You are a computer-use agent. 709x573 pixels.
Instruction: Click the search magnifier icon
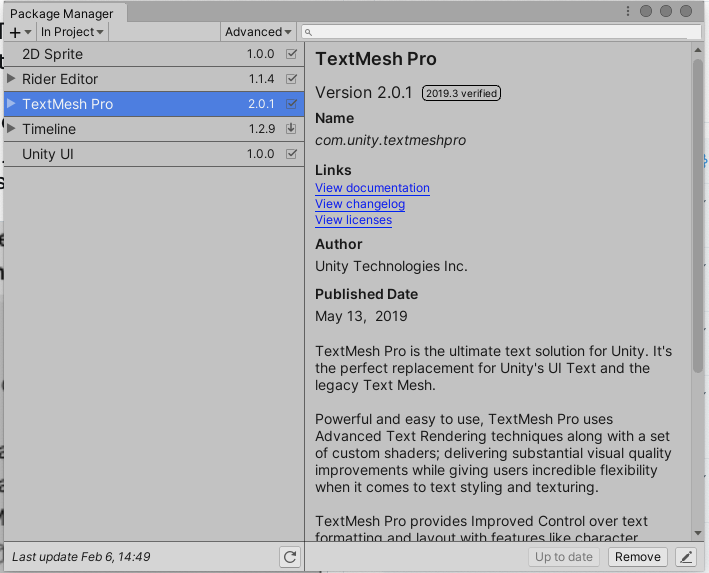pyautogui.click(x=308, y=32)
